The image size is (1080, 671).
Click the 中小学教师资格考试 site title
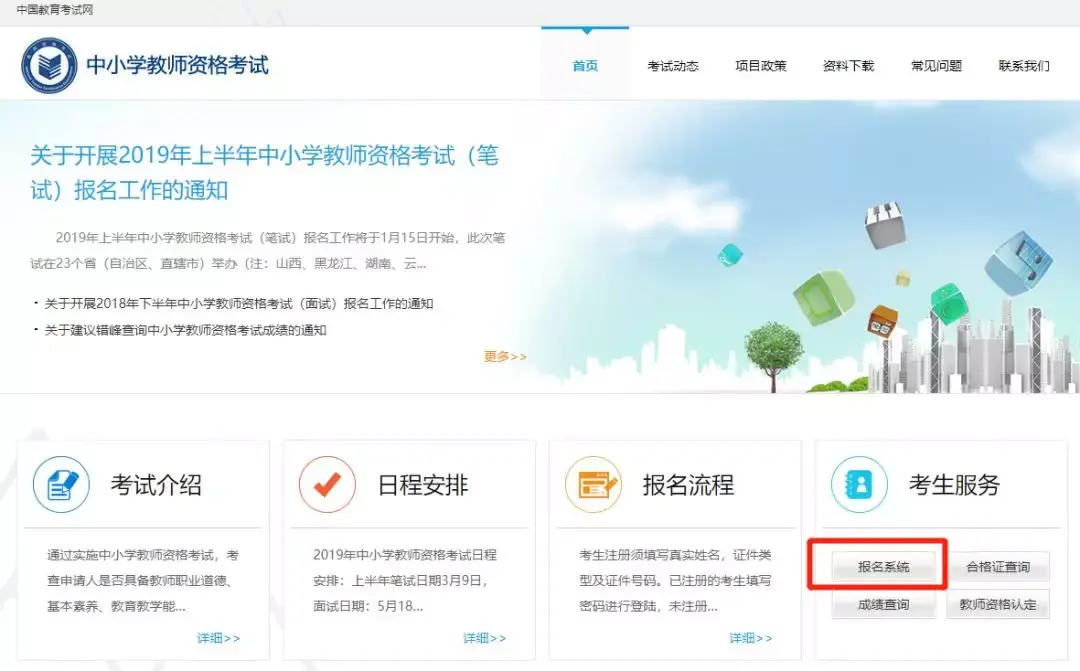[178, 65]
